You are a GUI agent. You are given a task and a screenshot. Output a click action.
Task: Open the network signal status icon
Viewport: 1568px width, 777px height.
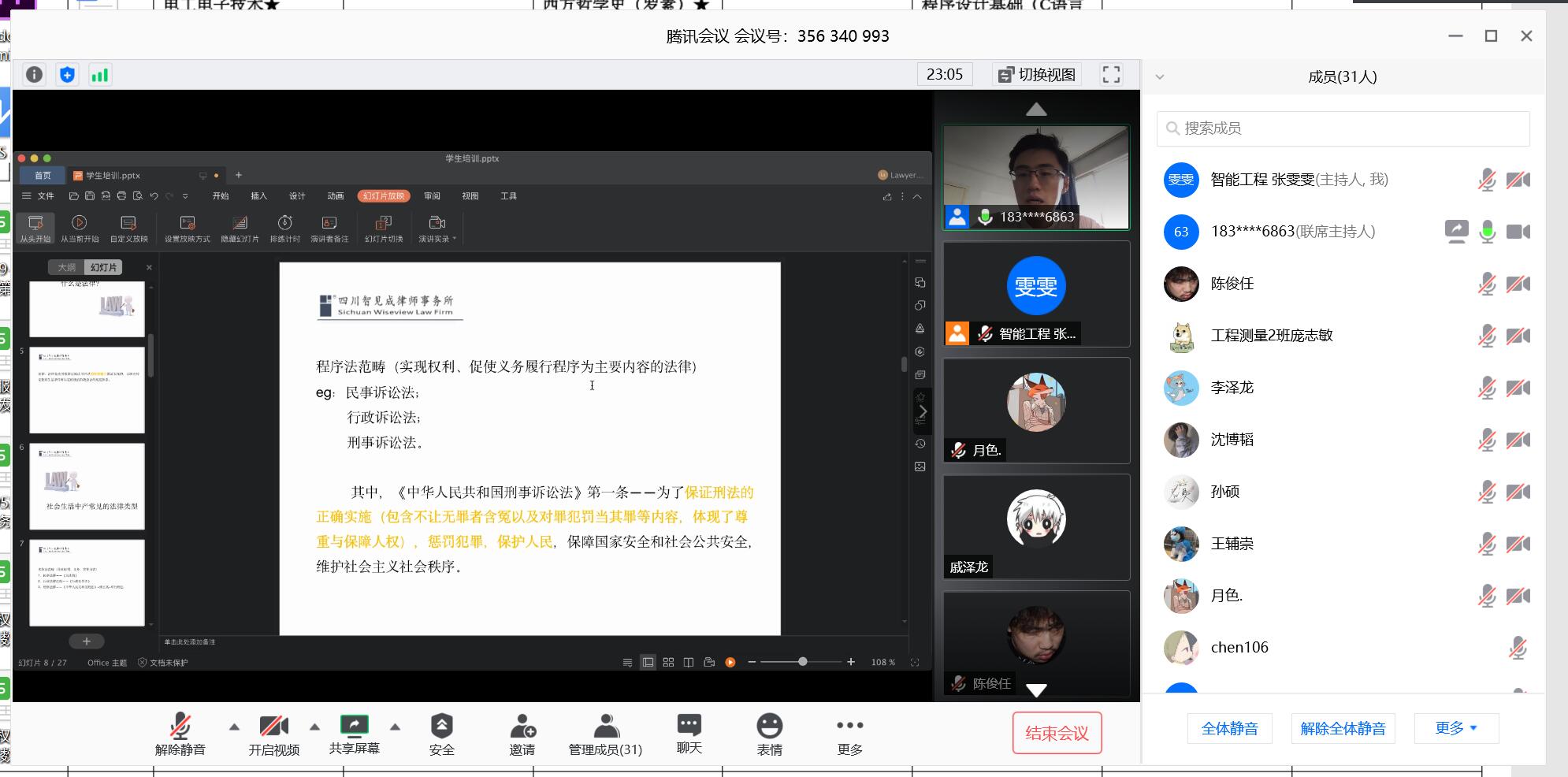coord(100,75)
